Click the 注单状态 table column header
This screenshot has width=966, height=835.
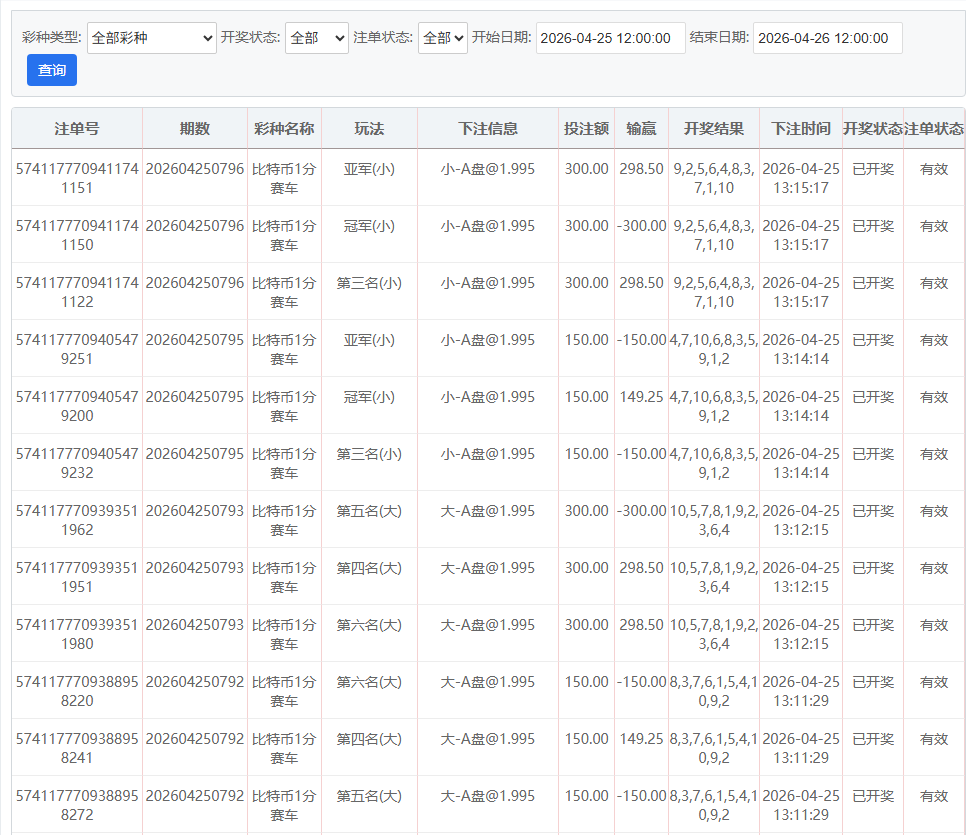[934, 129]
